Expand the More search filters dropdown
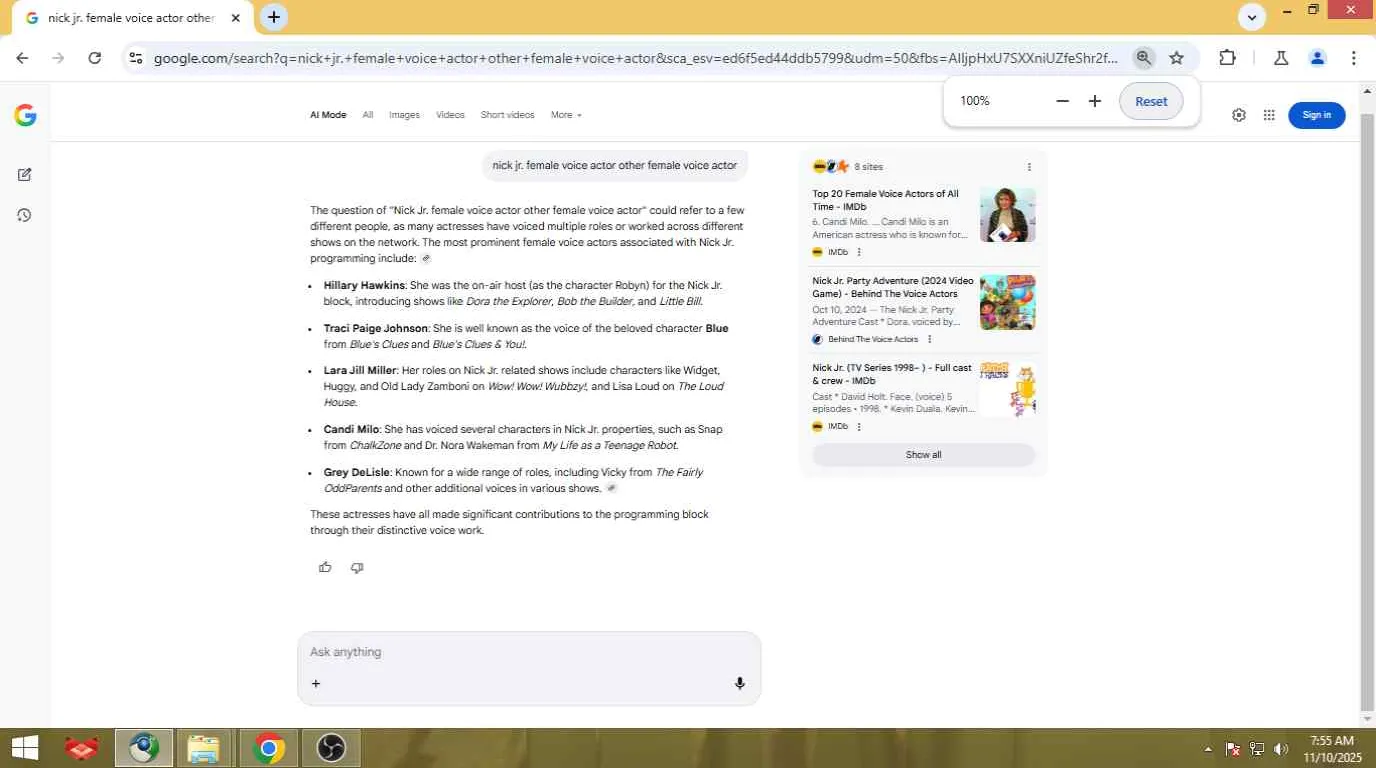 click(566, 115)
